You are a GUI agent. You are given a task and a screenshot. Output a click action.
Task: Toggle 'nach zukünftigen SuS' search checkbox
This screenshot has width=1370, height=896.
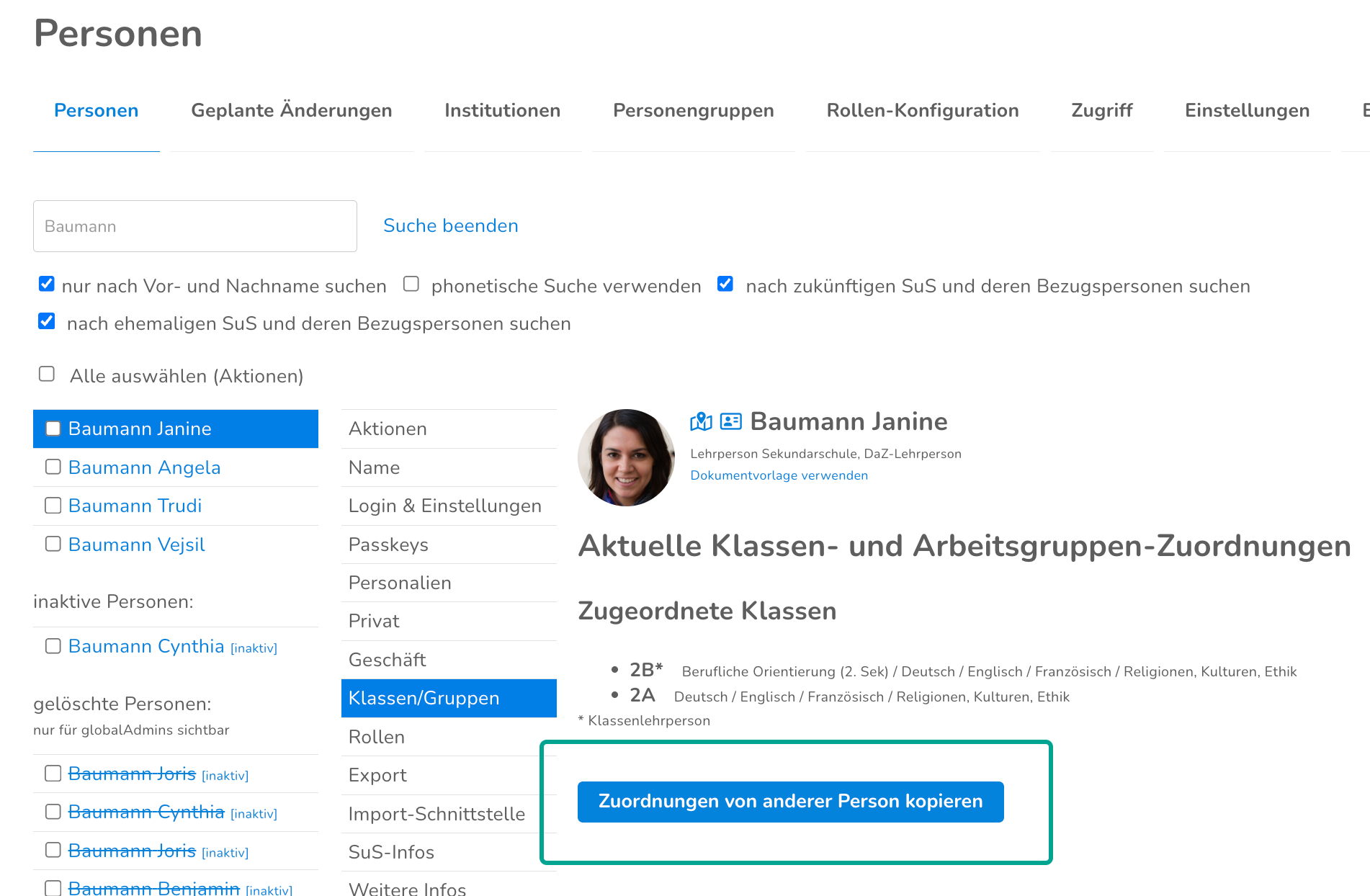[x=725, y=284]
